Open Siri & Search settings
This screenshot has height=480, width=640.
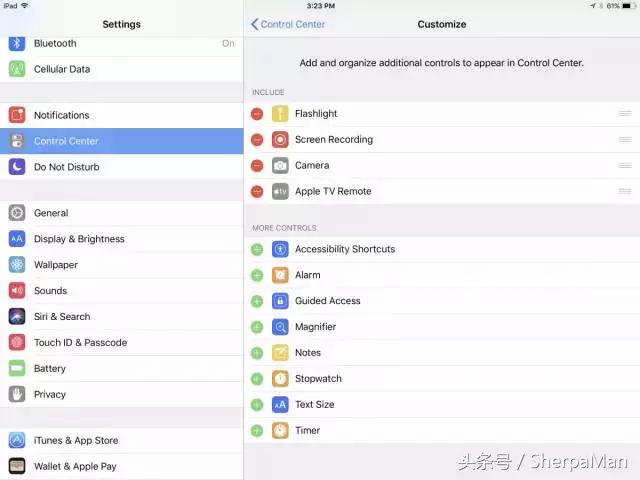[x=122, y=316]
